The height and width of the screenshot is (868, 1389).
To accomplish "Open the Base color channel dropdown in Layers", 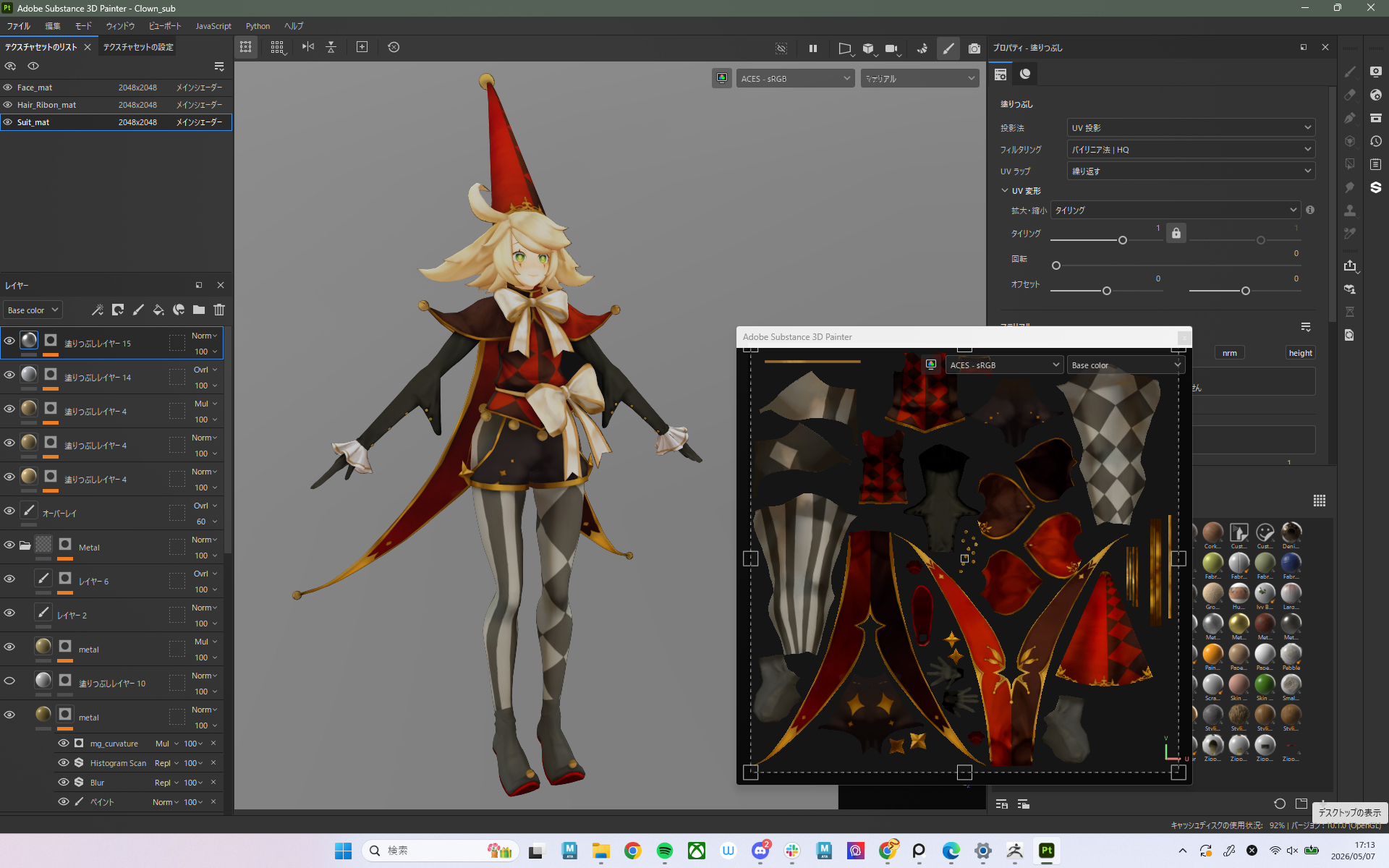I will click(33, 310).
